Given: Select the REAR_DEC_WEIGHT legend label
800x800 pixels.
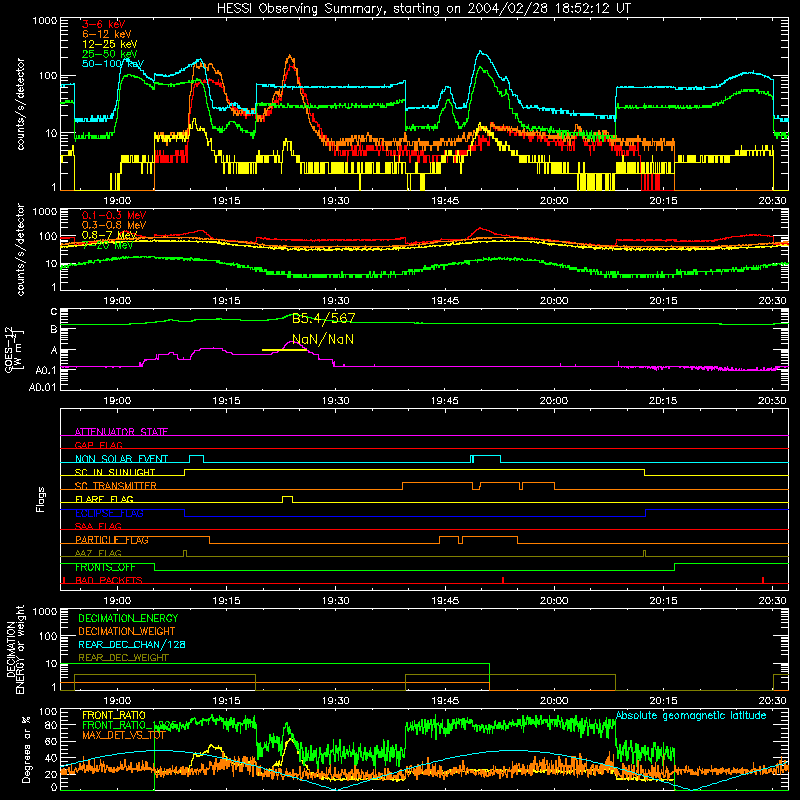Looking at the screenshot, I should click(123, 658).
